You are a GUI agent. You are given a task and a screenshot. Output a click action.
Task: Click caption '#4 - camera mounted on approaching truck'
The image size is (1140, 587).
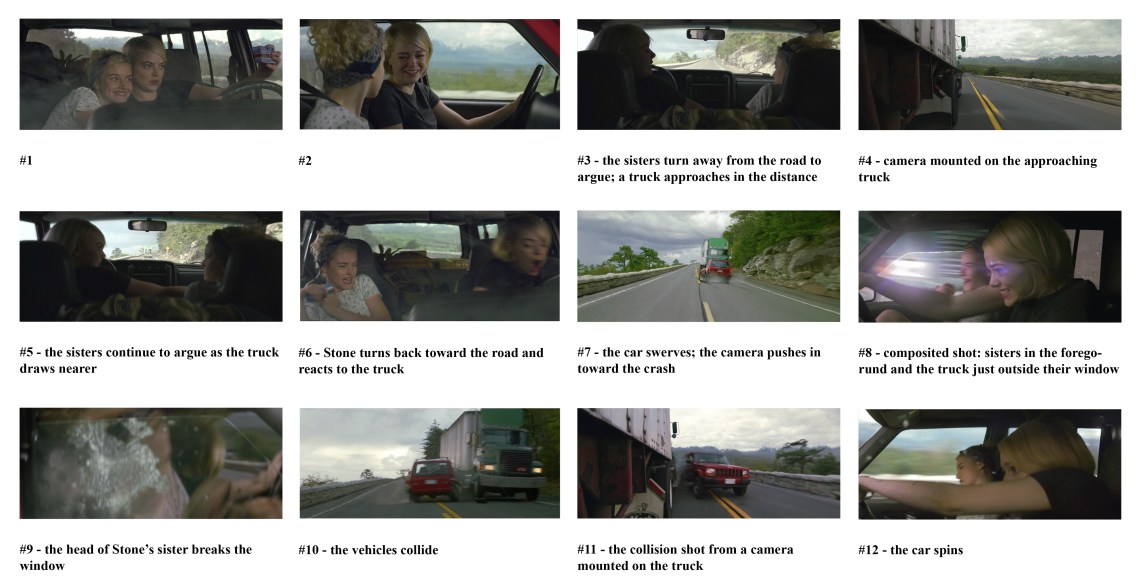[977, 169]
